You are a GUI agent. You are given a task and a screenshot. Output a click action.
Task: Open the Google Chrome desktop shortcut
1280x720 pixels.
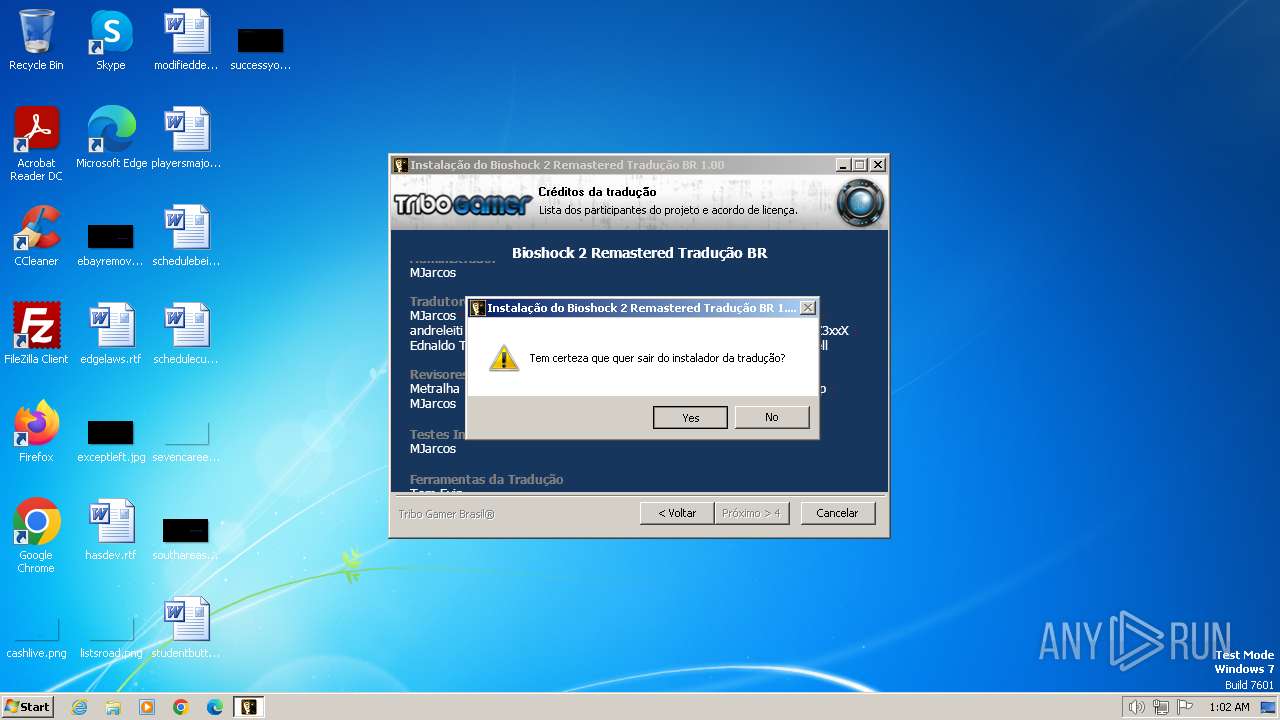point(36,536)
